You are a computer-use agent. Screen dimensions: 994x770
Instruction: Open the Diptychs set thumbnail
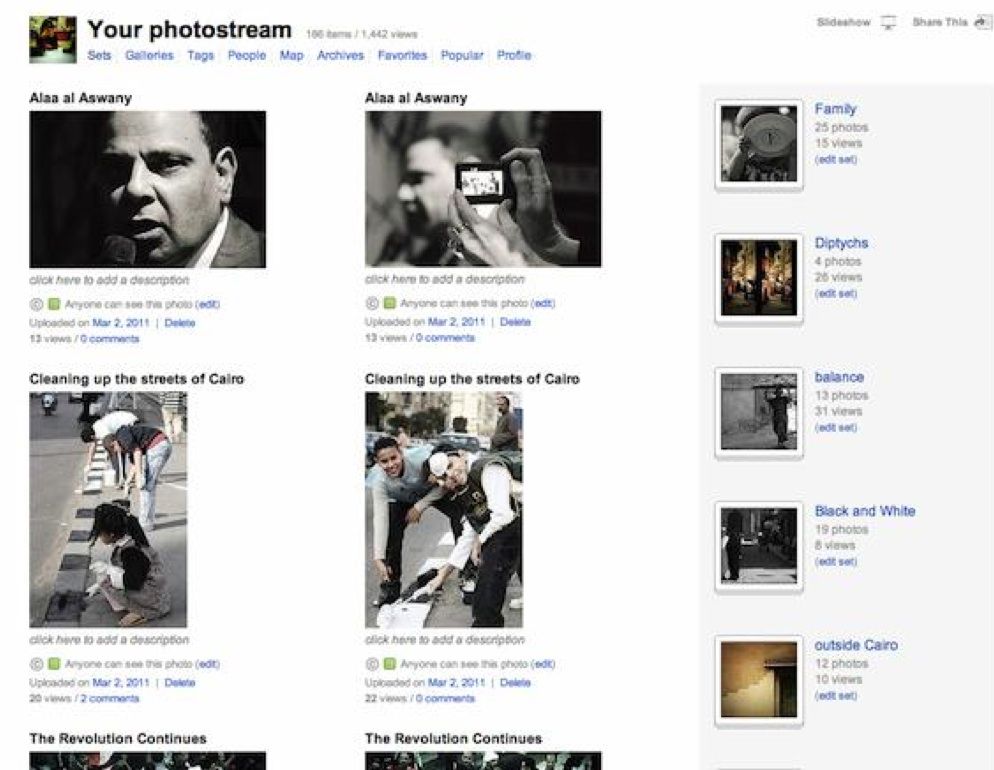757,277
